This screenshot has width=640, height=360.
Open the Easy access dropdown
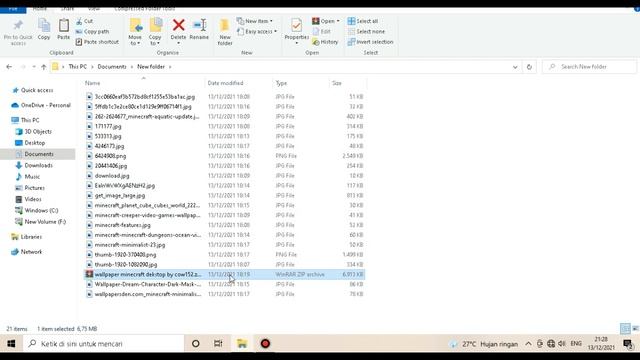click(257, 31)
